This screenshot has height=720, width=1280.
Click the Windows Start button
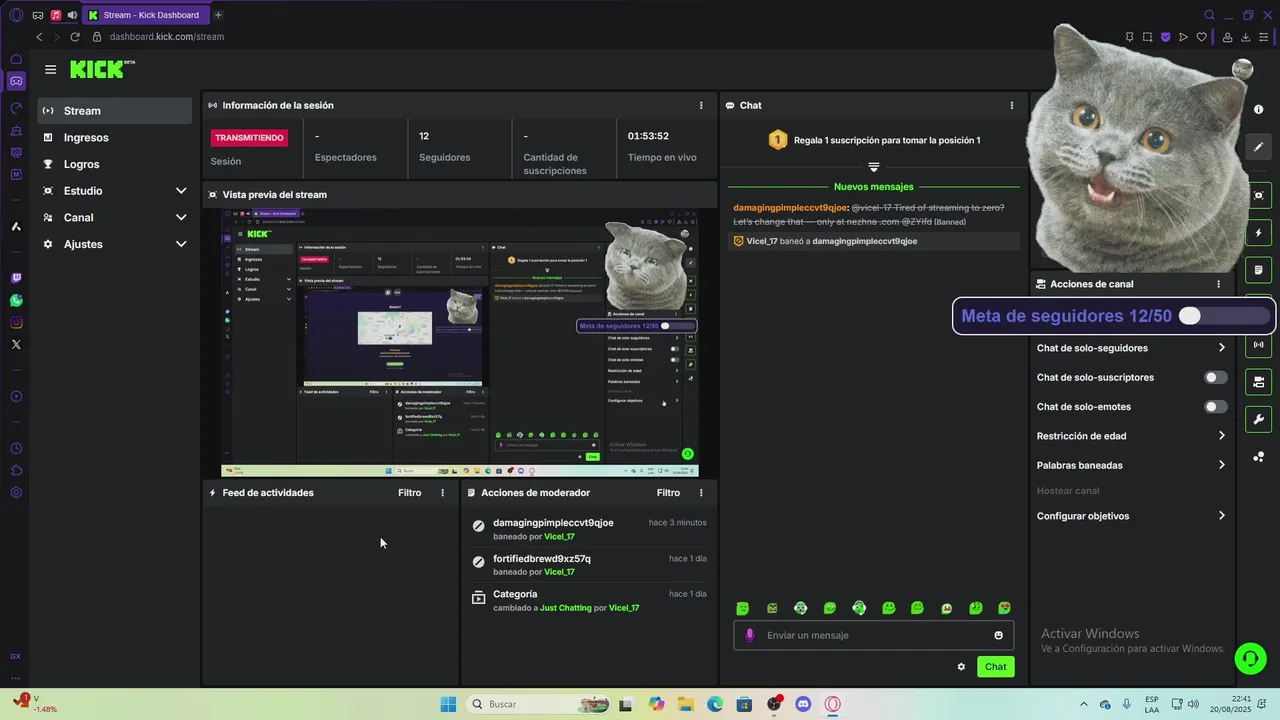coord(448,704)
